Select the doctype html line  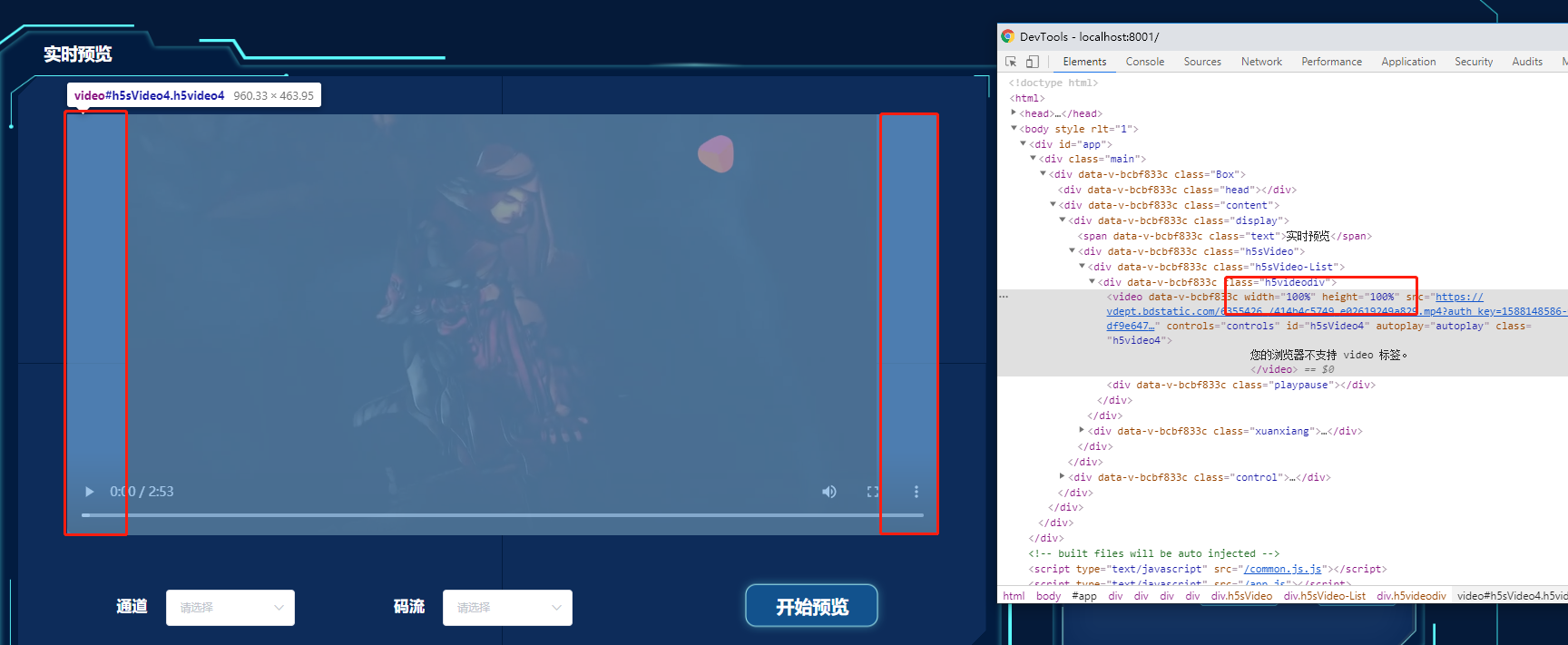coord(1053,83)
